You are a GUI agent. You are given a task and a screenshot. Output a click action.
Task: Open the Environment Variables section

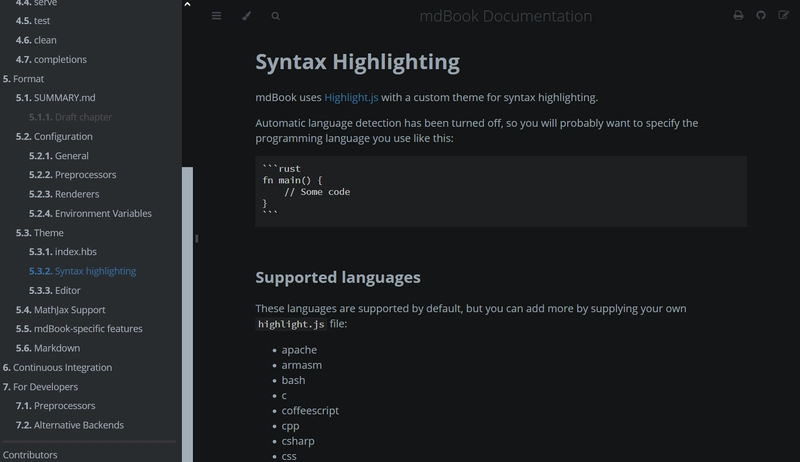[103, 214]
